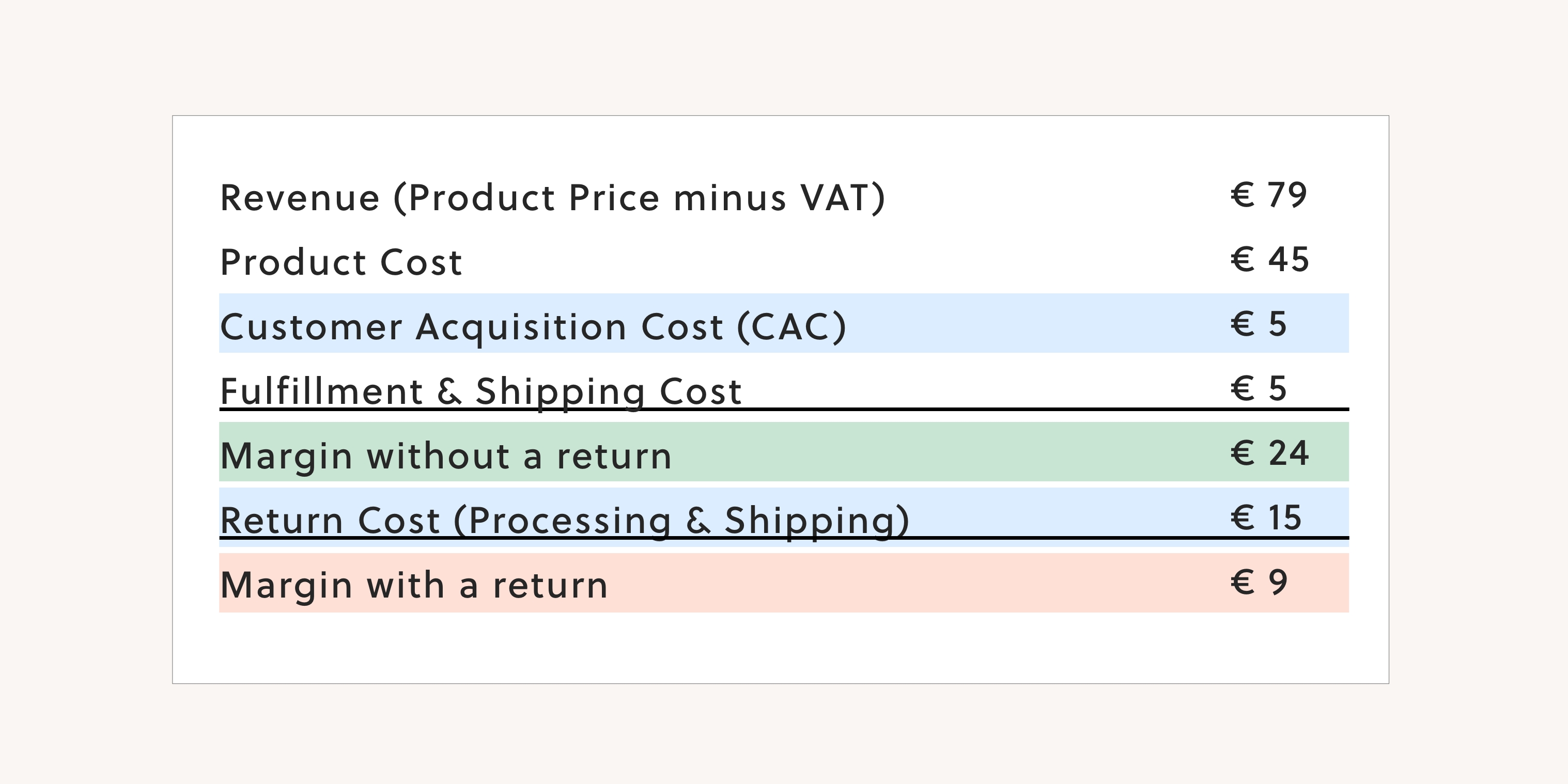Select the € 9 margin value
The width and height of the screenshot is (1568, 784).
[x=1259, y=583]
